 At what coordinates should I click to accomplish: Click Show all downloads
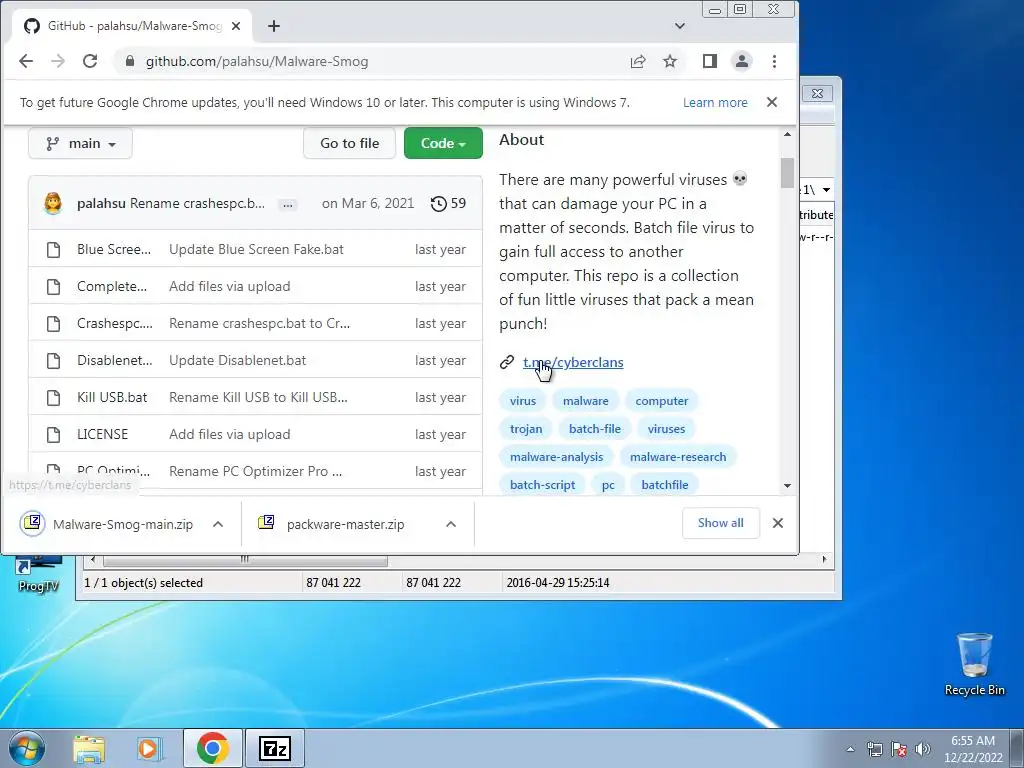click(x=720, y=523)
